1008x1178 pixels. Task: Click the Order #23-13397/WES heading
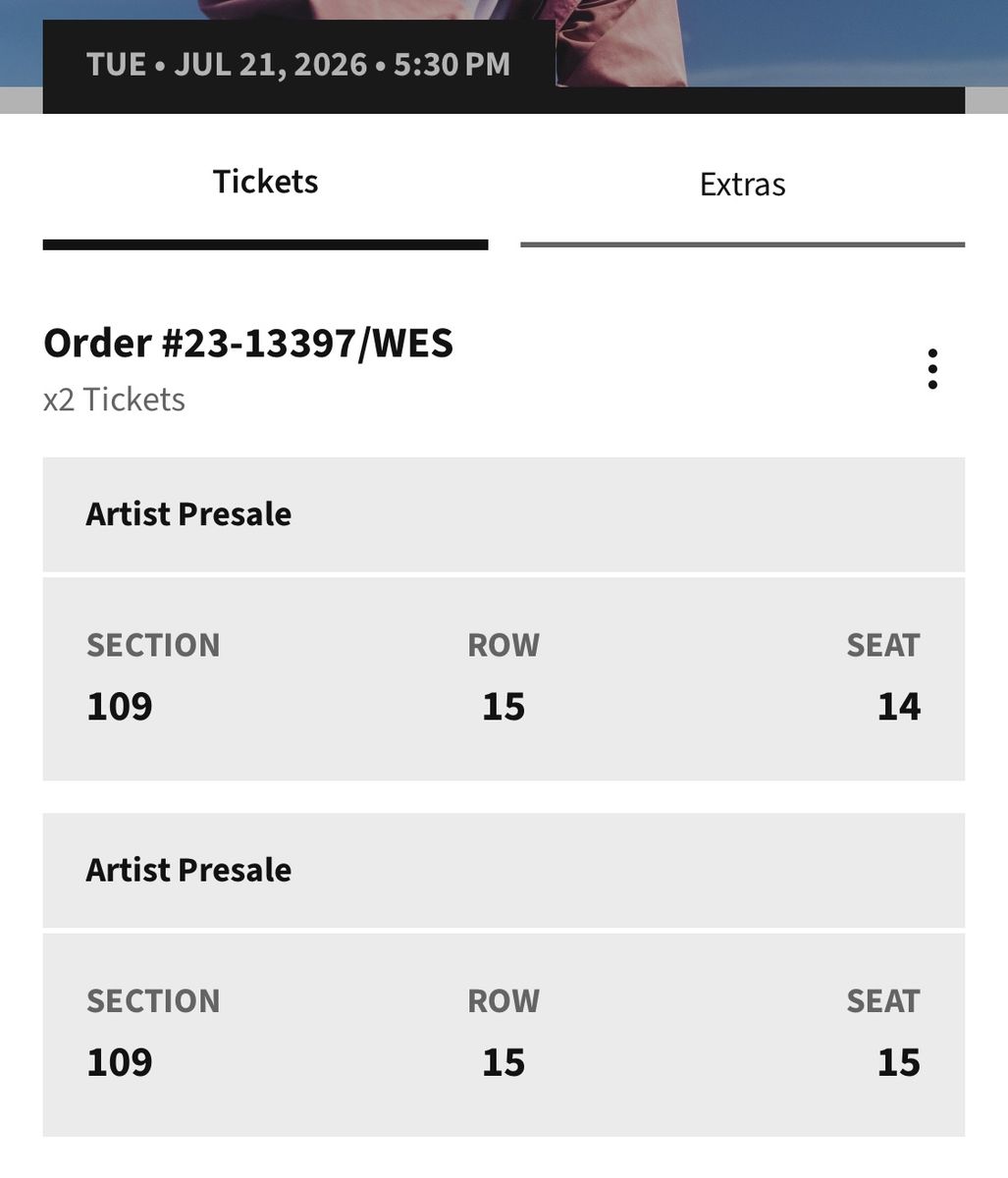[x=248, y=344]
